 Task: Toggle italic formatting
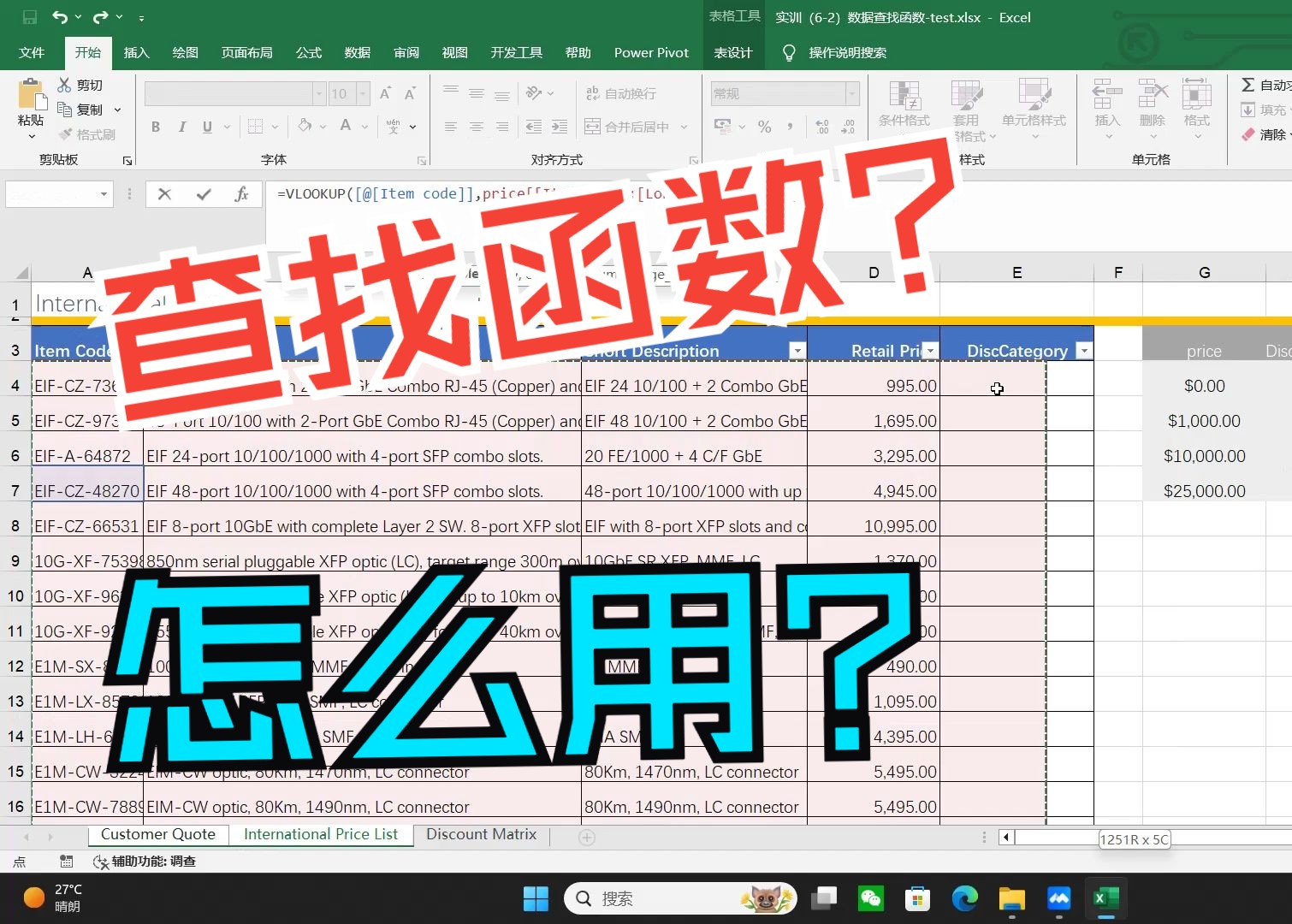click(181, 127)
